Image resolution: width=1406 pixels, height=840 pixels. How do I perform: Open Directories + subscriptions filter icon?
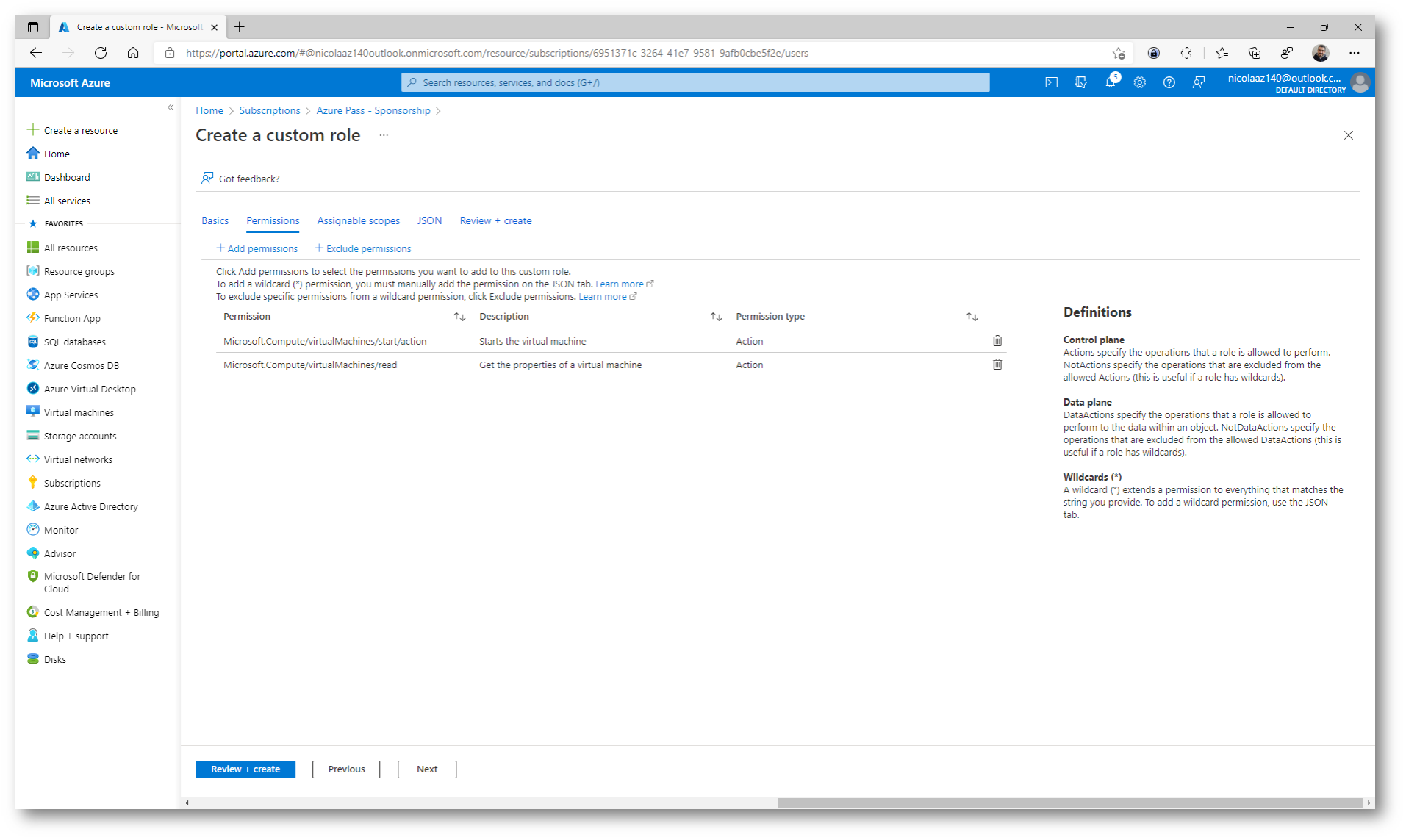1080,82
